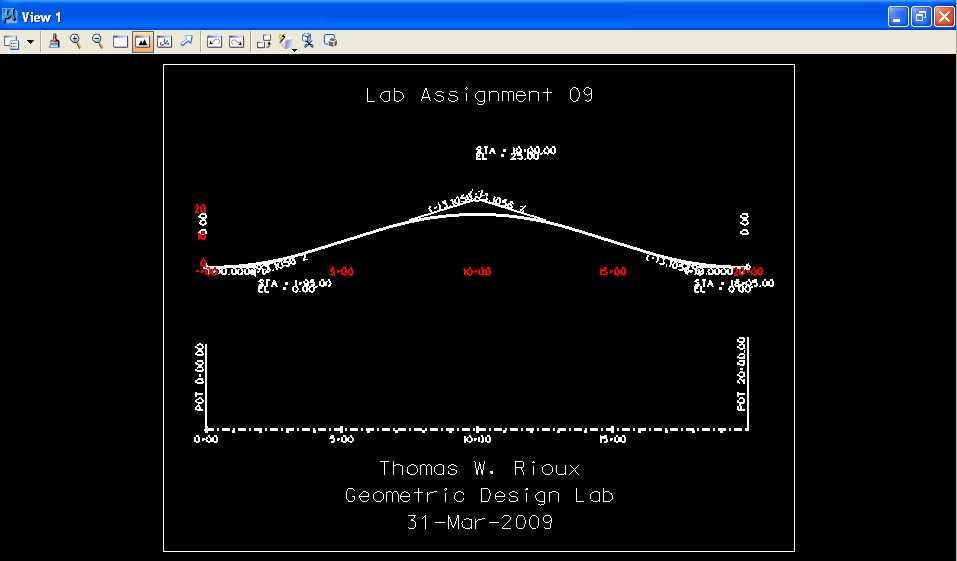Restore down the View 1 window
Screen dimensions: 957x561
(x=921, y=17)
